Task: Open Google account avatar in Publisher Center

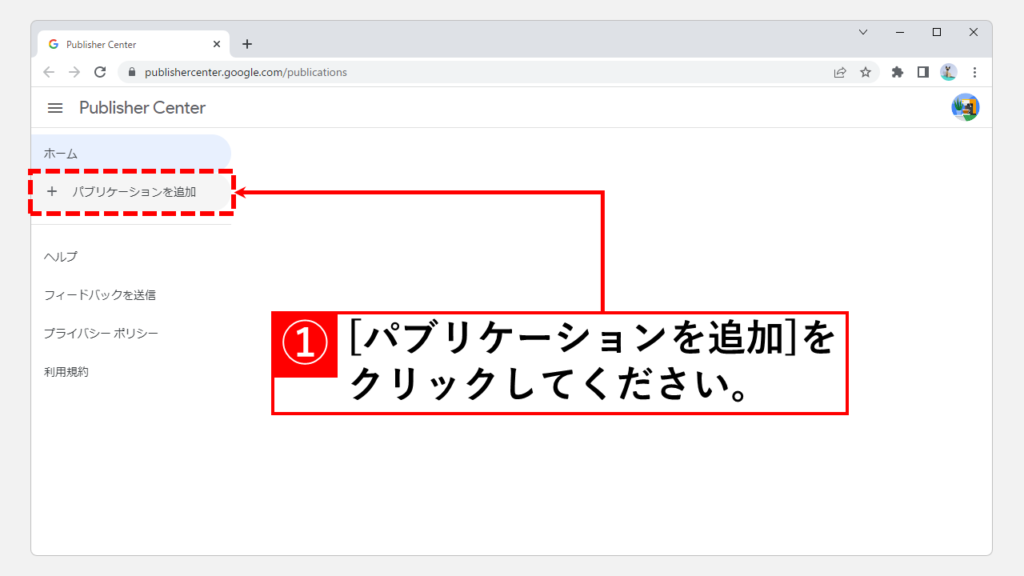Action: [965, 108]
